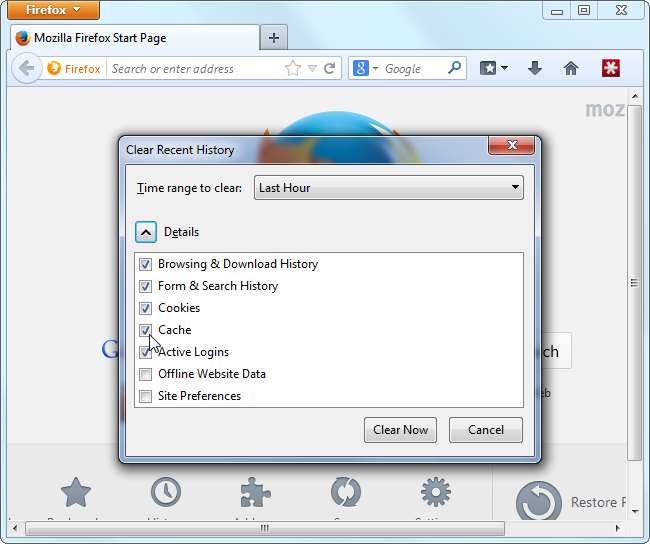The width and height of the screenshot is (650, 544).
Task: Click the search magnifier icon
Action: [x=455, y=68]
